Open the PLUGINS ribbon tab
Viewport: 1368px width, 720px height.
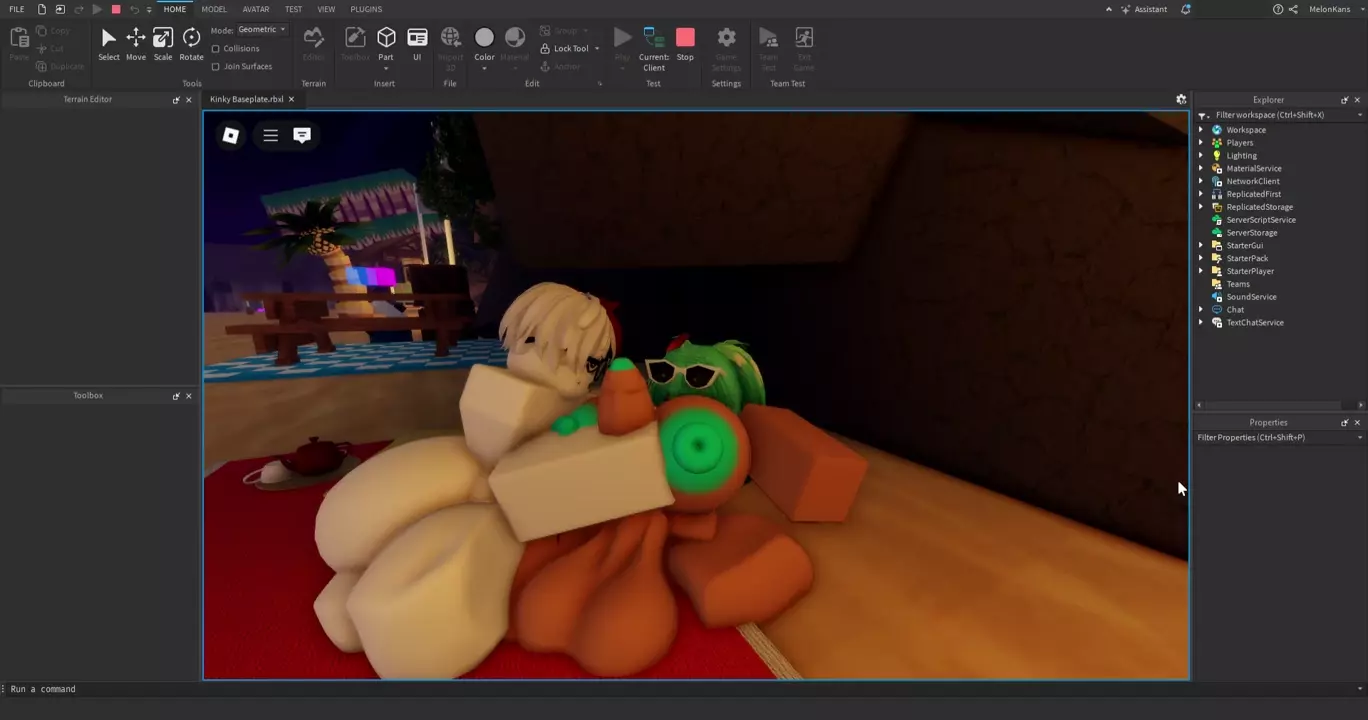[x=366, y=9]
